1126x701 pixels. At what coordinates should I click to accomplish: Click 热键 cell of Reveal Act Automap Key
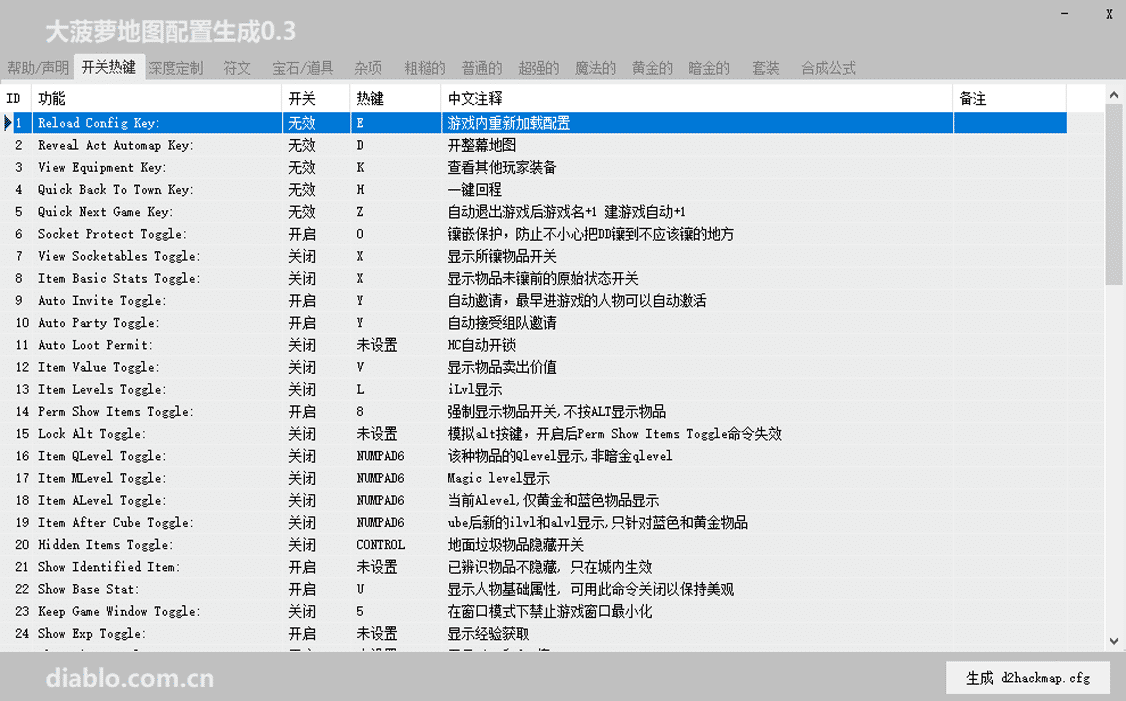coord(395,145)
